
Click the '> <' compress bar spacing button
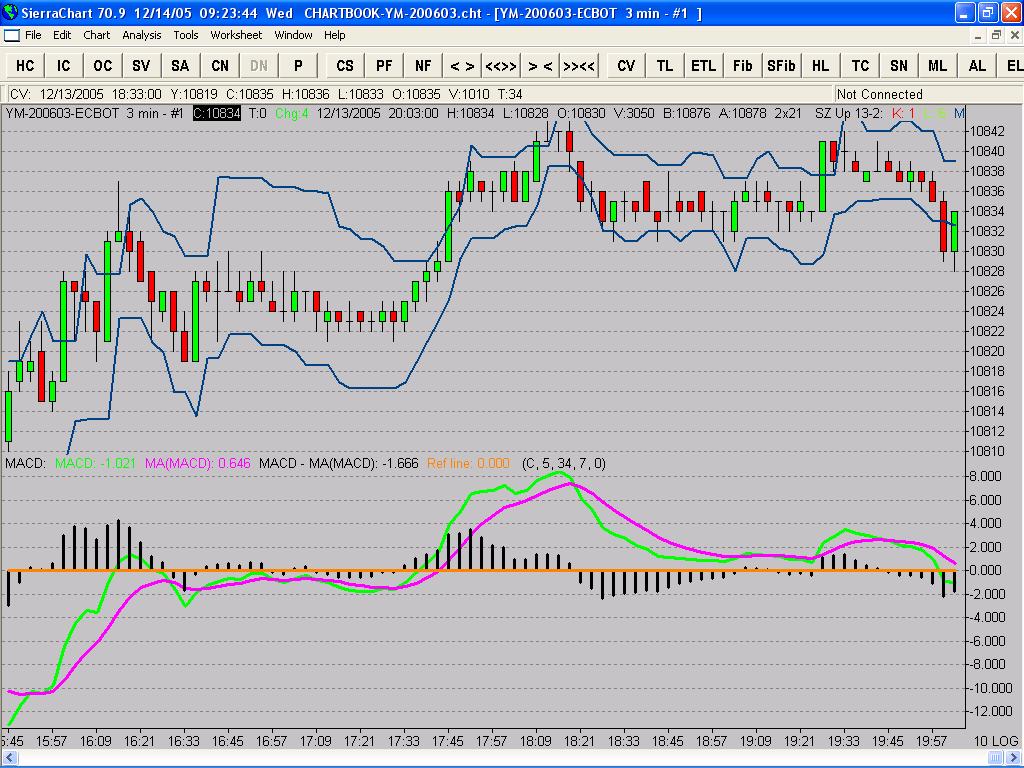coord(540,66)
